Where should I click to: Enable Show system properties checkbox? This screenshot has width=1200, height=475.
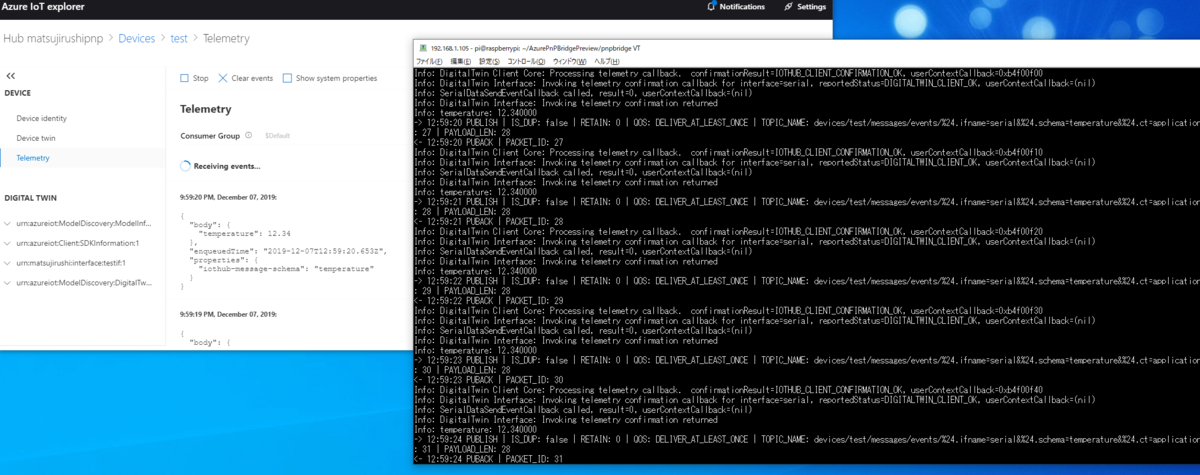[x=288, y=78]
